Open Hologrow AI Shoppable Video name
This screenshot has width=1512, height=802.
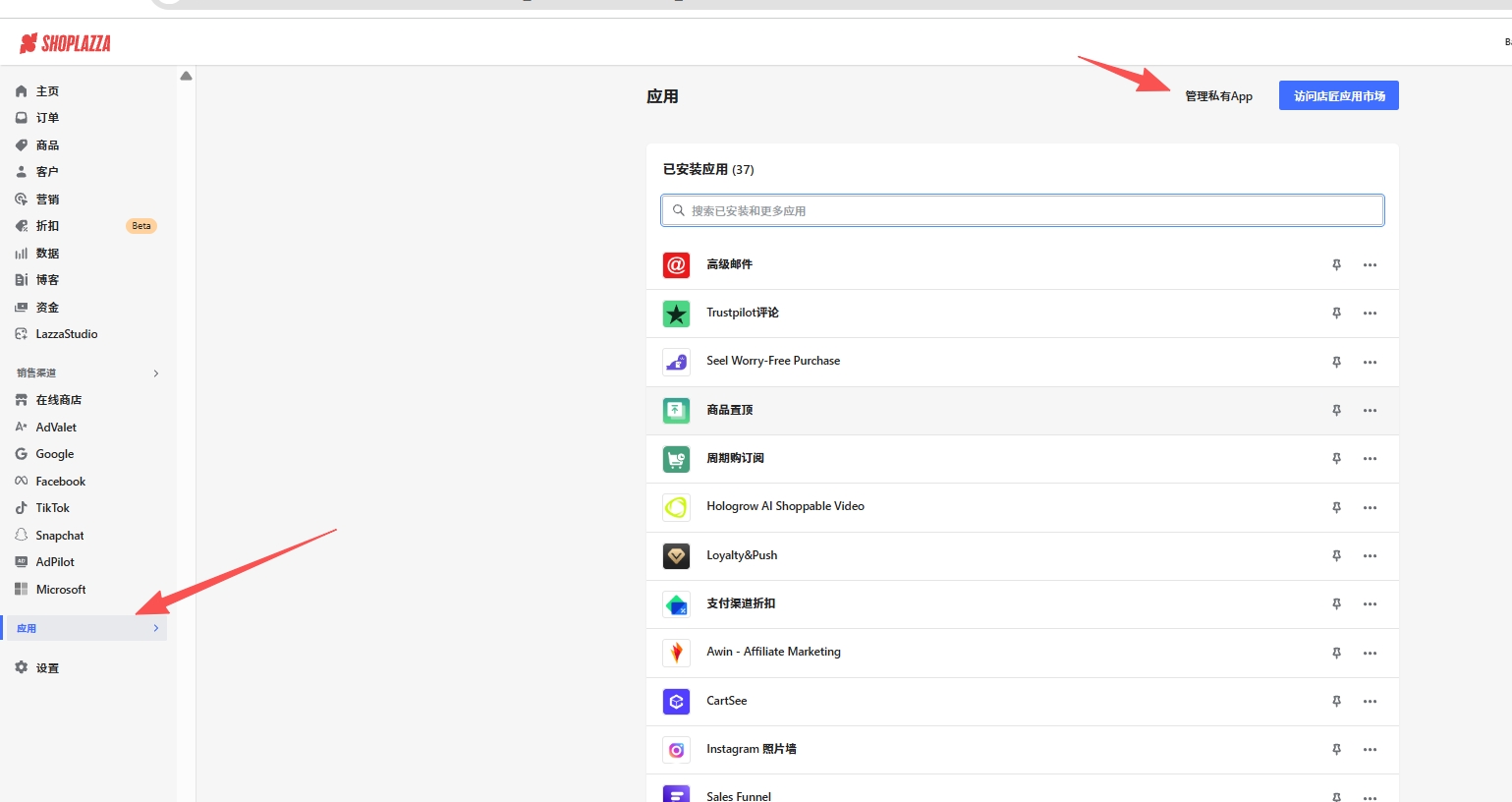[x=785, y=506]
